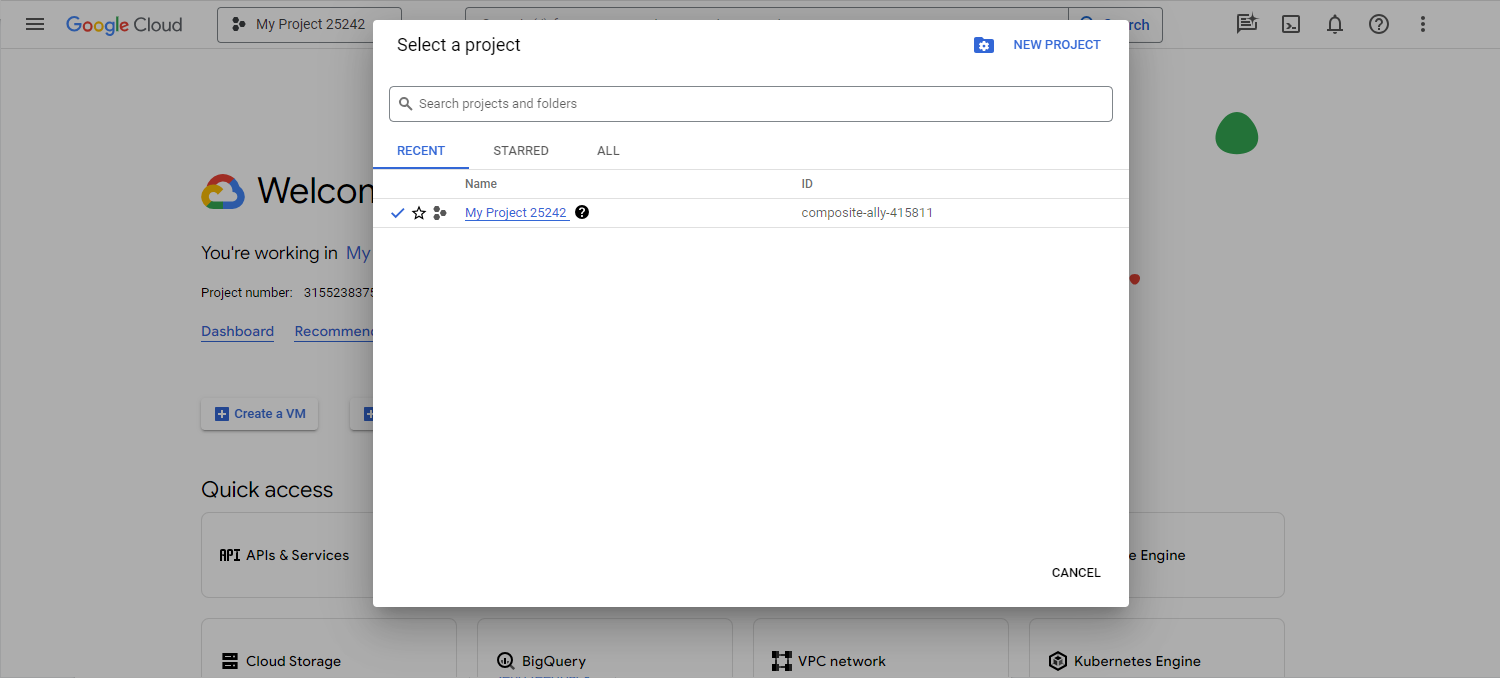Focus the Search projects and folders field
1500x678 pixels.
[751, 104]
